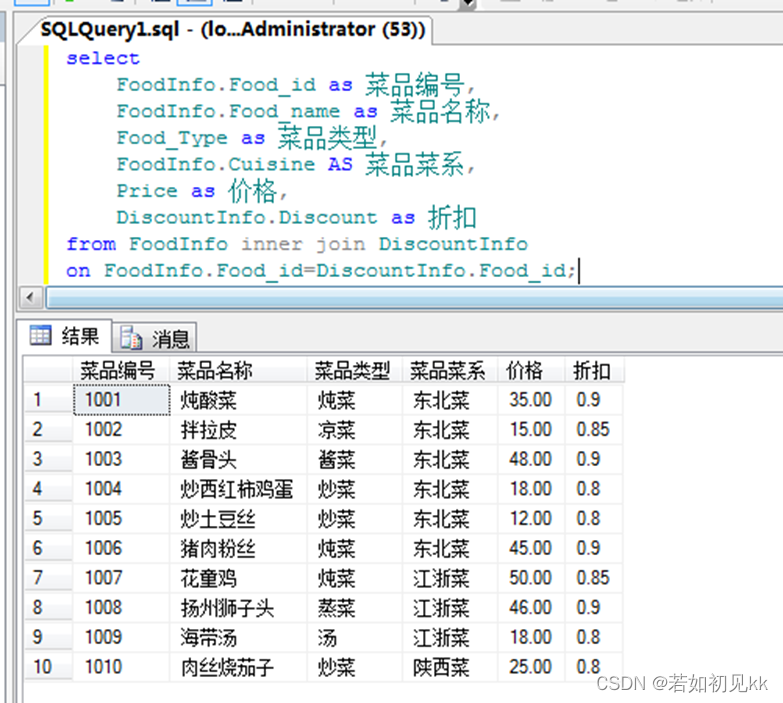The width and height of the screenshot is (783, 703).
Task: Click the 46.00 price cell
Action: click(x=531, y=608)
